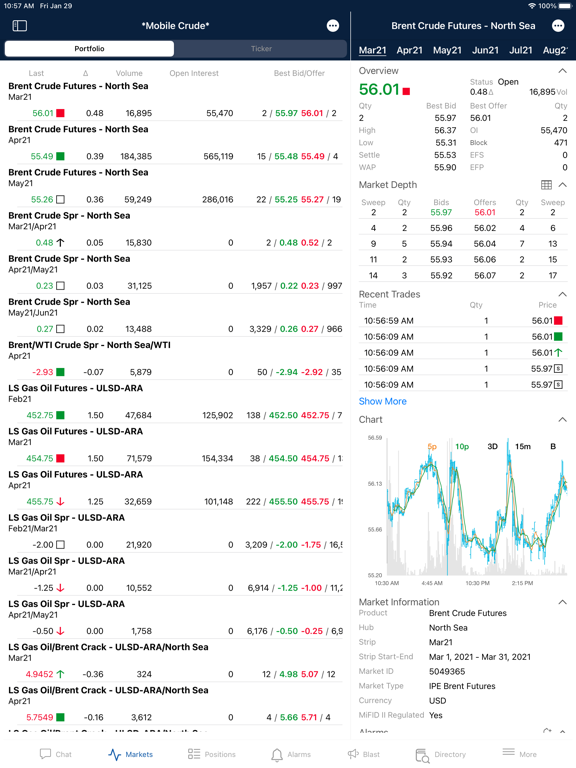
Task: Click the Wi-Fi status icon
Action: coord(532,6)
